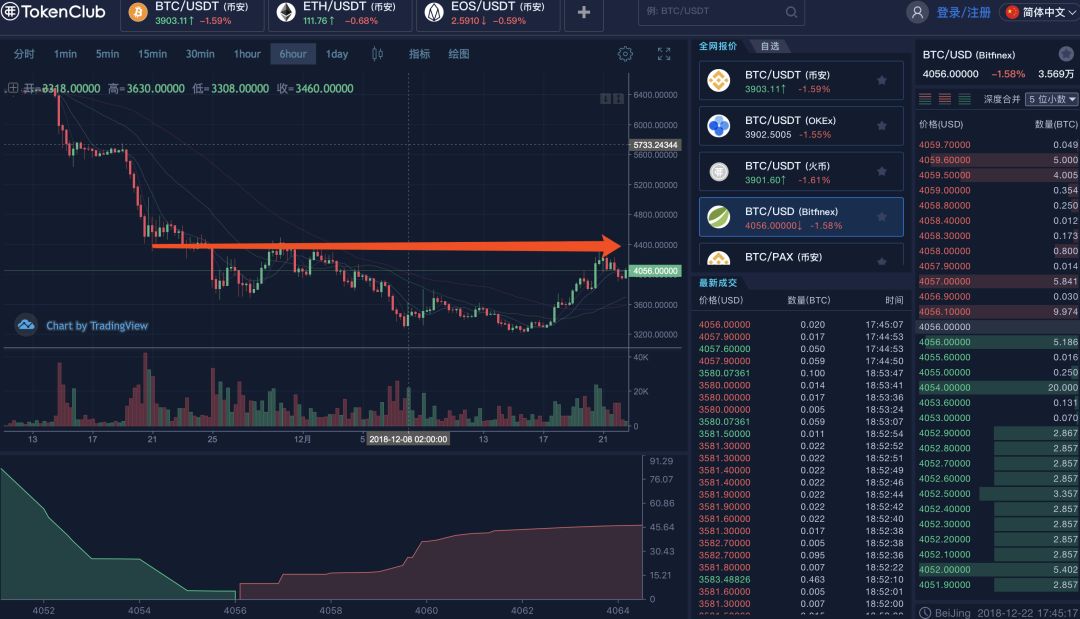Click the crosshair legend icon beside 开= values
The image size is (1080, 619).
(x=12, y=88)
